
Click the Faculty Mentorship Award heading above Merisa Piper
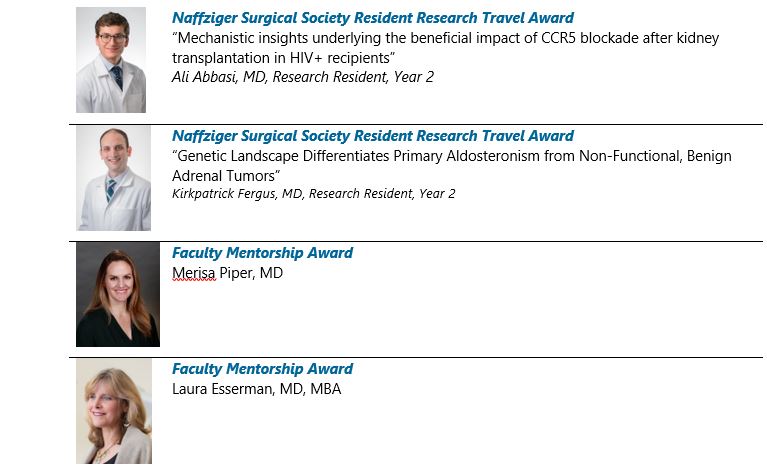coord(262,253)
